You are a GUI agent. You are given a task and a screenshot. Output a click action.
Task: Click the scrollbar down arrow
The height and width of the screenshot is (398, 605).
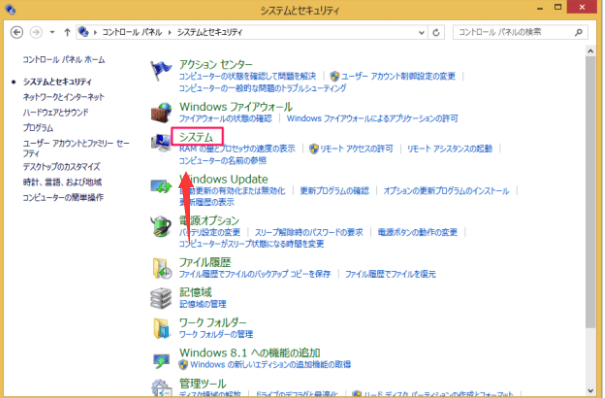(590, 390)
